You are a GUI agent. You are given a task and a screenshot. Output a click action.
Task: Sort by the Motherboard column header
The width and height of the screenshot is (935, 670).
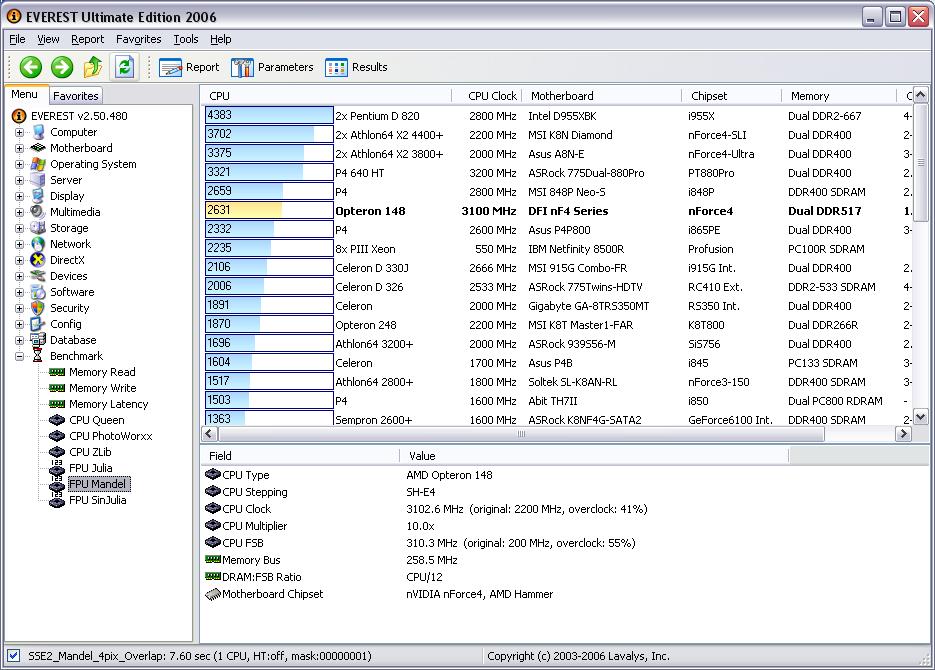coord(602,95)
